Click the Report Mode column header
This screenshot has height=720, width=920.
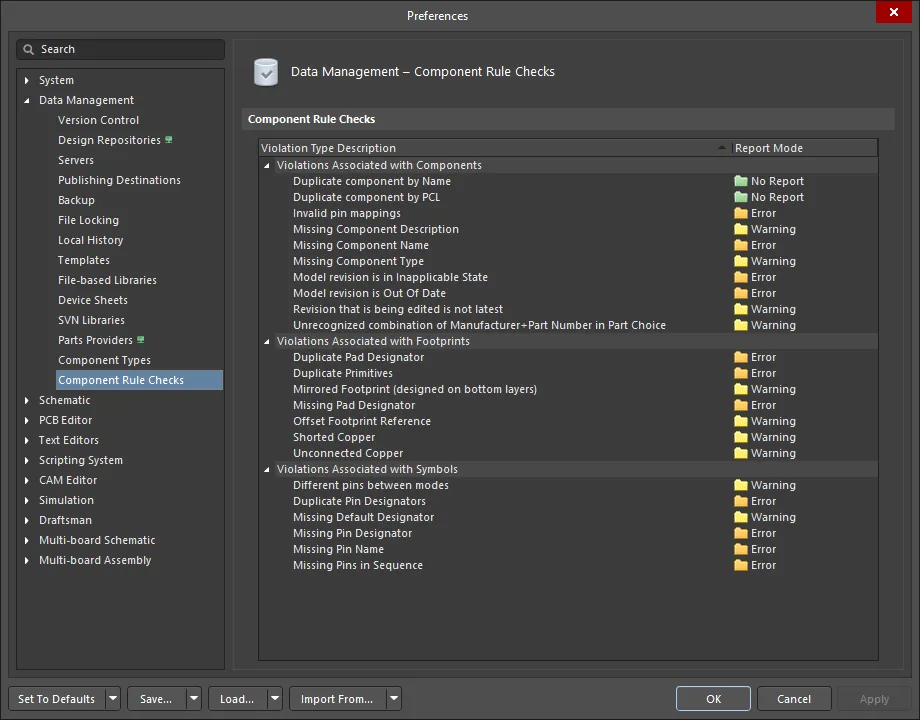click(x=804, y=148)
